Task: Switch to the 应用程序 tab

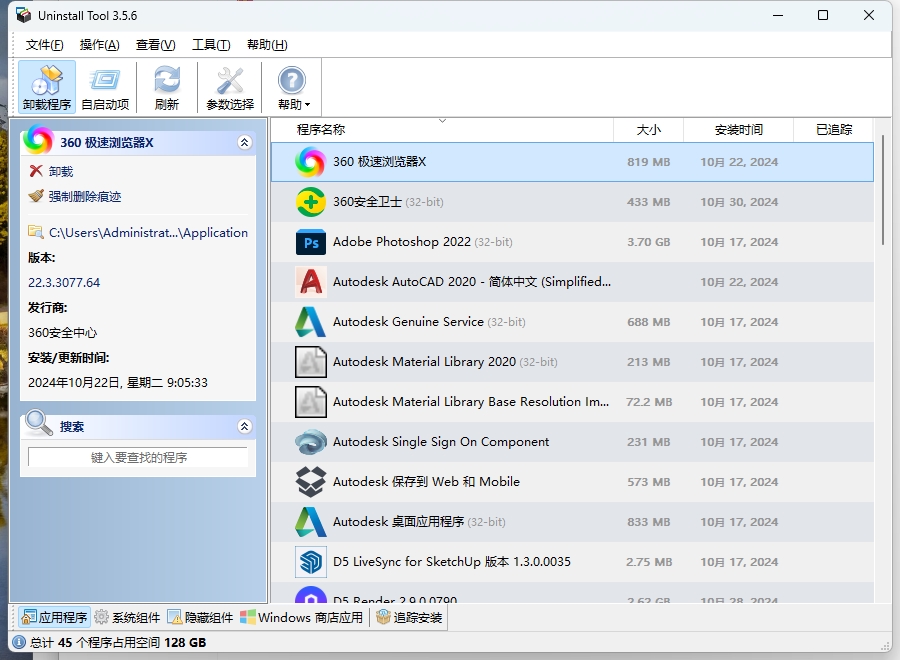Action: coord(54,618)
